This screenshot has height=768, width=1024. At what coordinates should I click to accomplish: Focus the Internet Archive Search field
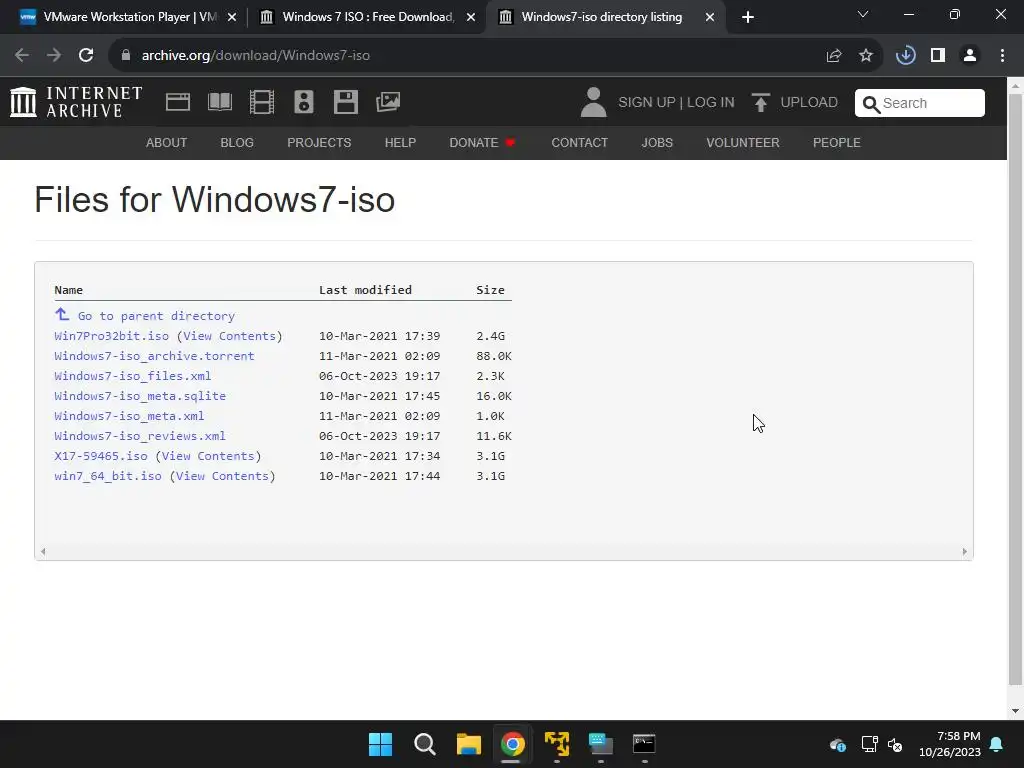920,103
